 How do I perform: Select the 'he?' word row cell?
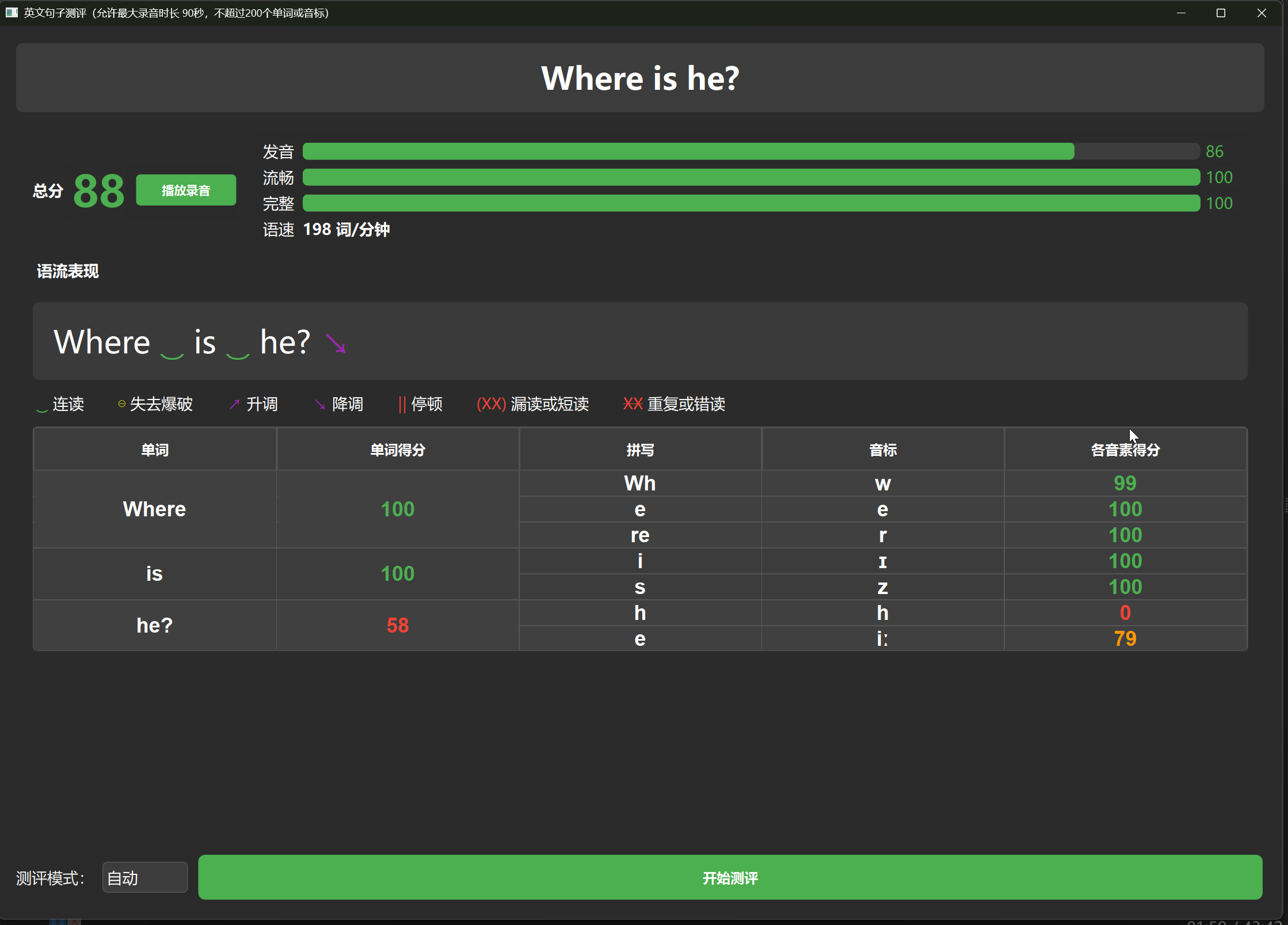(155, 625)
